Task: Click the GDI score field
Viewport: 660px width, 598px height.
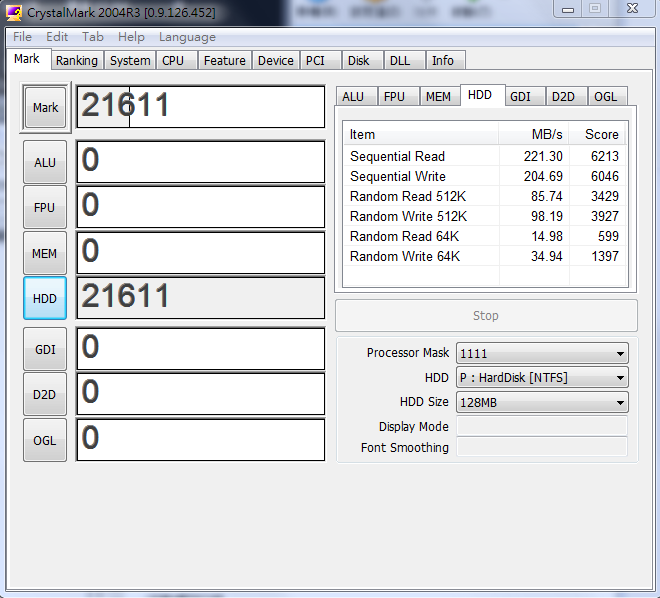Action: 201,349
